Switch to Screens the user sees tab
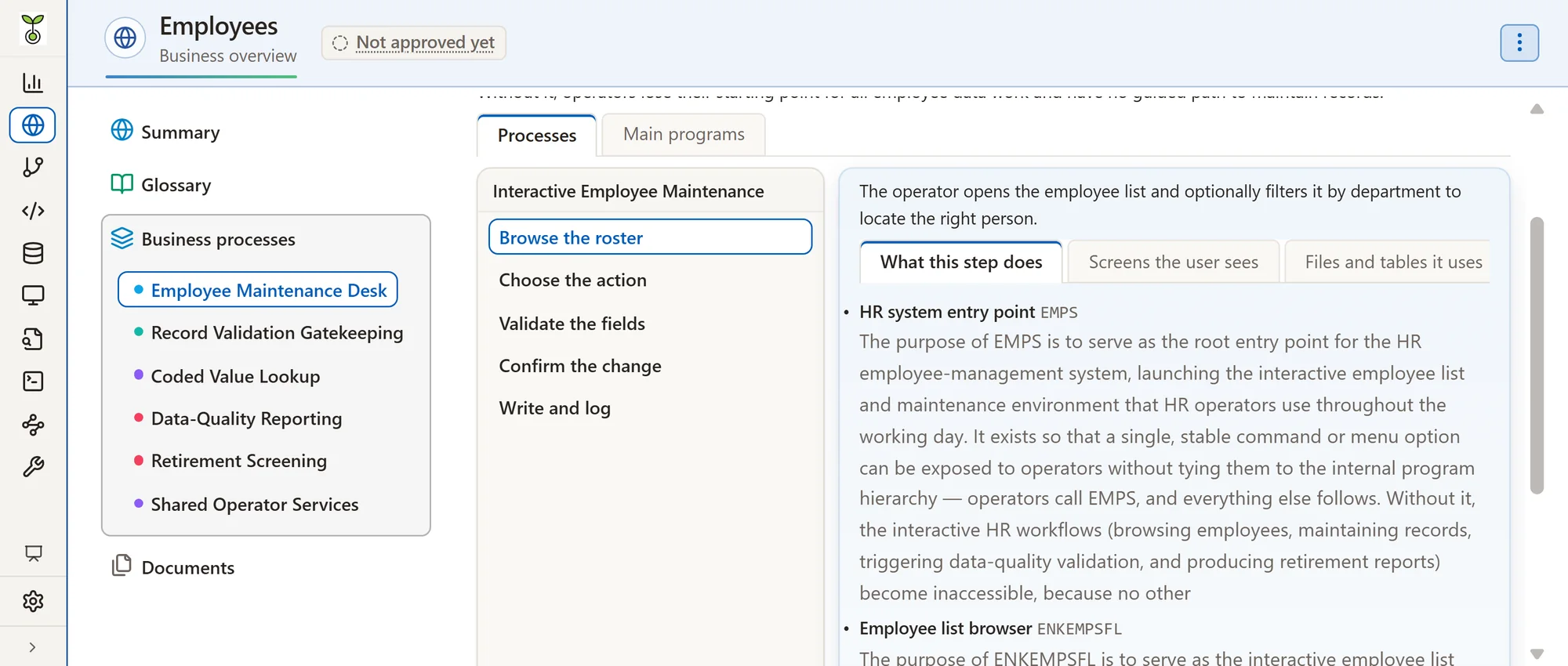This screenshot has height=666, width=1568. point(1174,262)
